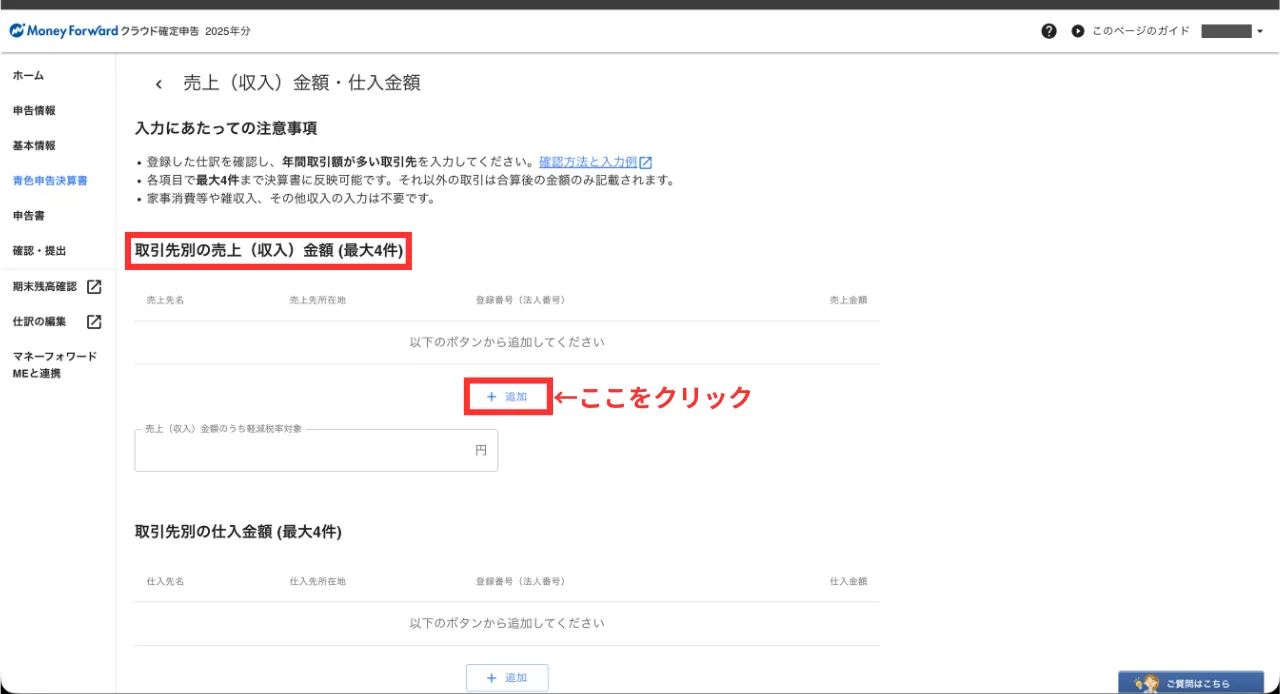1280x694 pixels.
Task: Open 申告書 from the sidebar
Action: 28,216
